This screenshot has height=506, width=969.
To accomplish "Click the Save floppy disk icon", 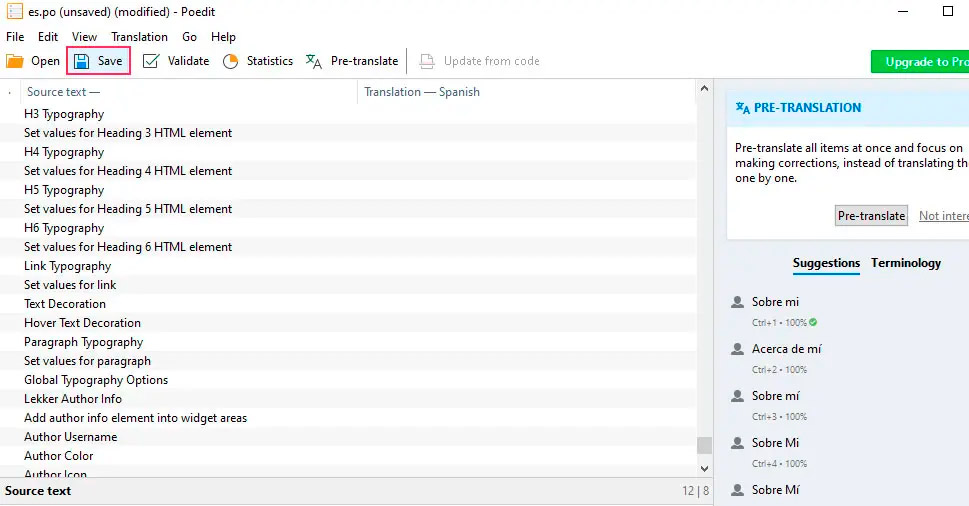I will point(82,61).
